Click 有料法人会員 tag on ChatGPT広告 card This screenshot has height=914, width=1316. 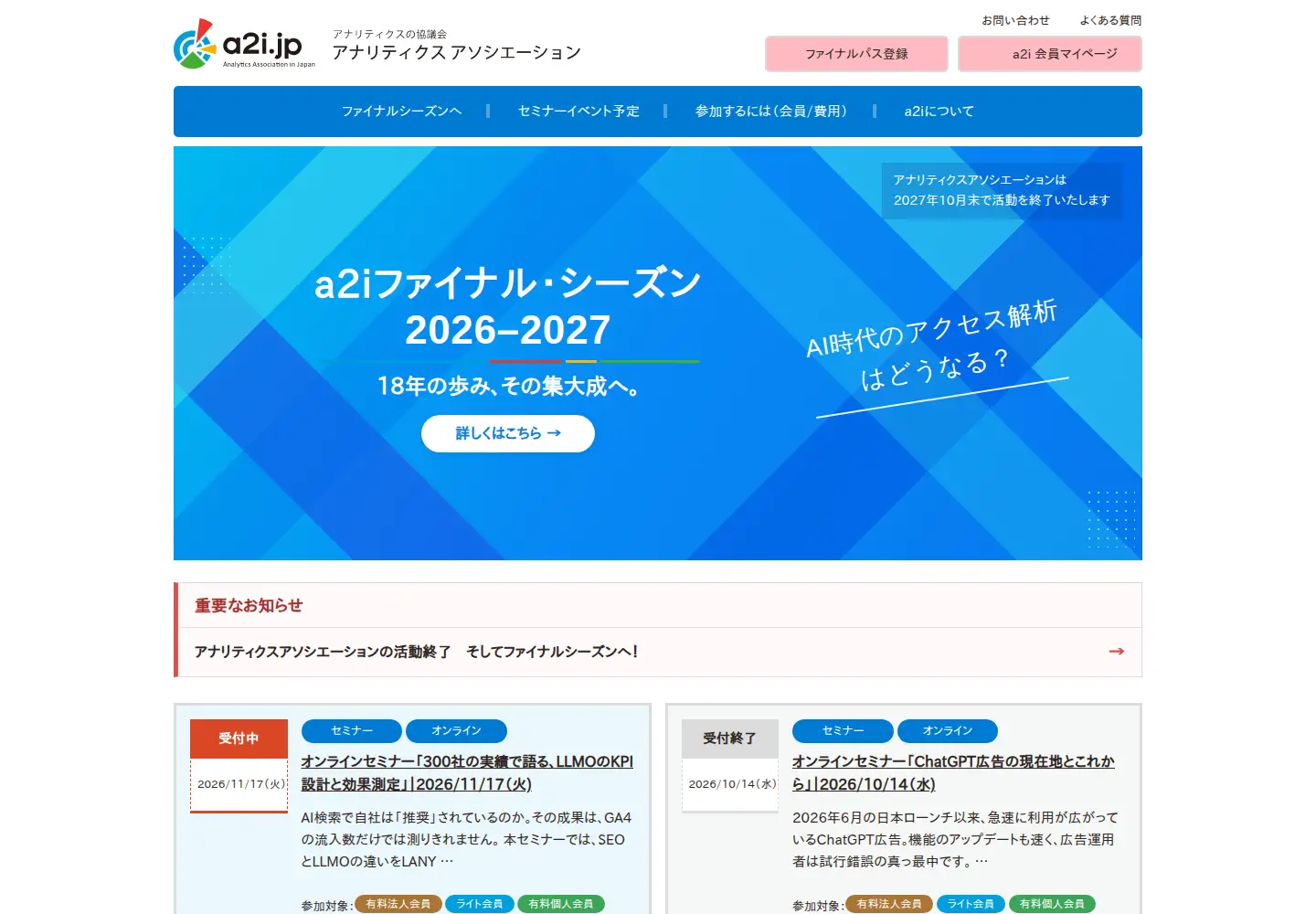point(889,904)
